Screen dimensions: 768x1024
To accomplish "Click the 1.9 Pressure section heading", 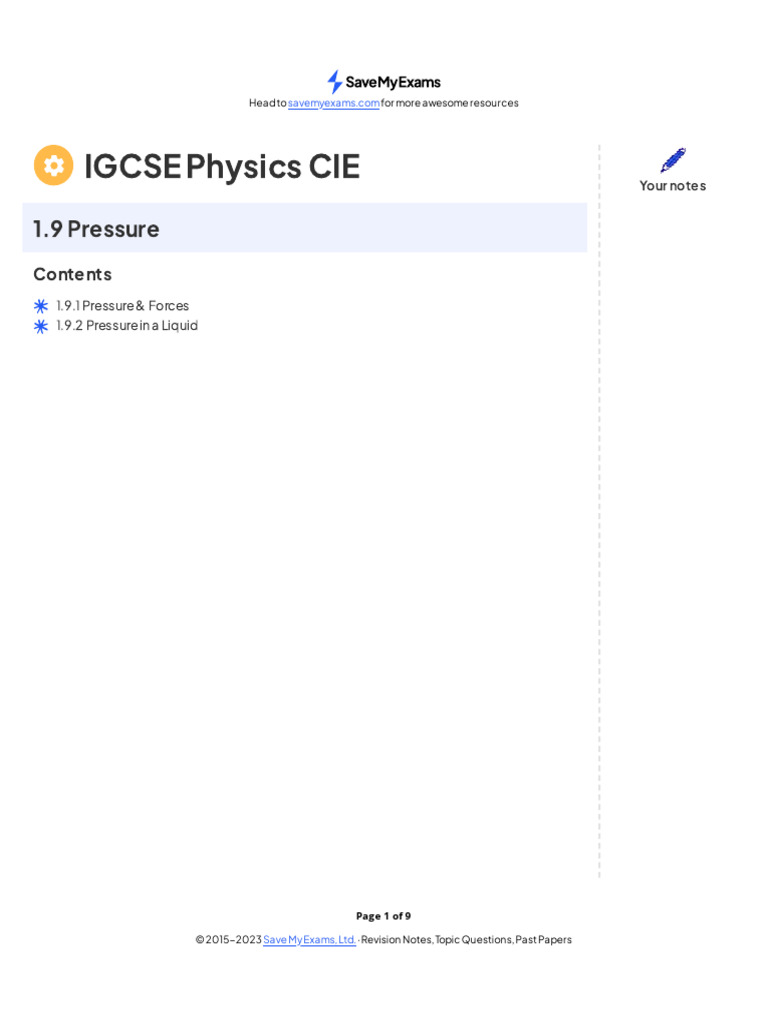I will click(96, 228).
